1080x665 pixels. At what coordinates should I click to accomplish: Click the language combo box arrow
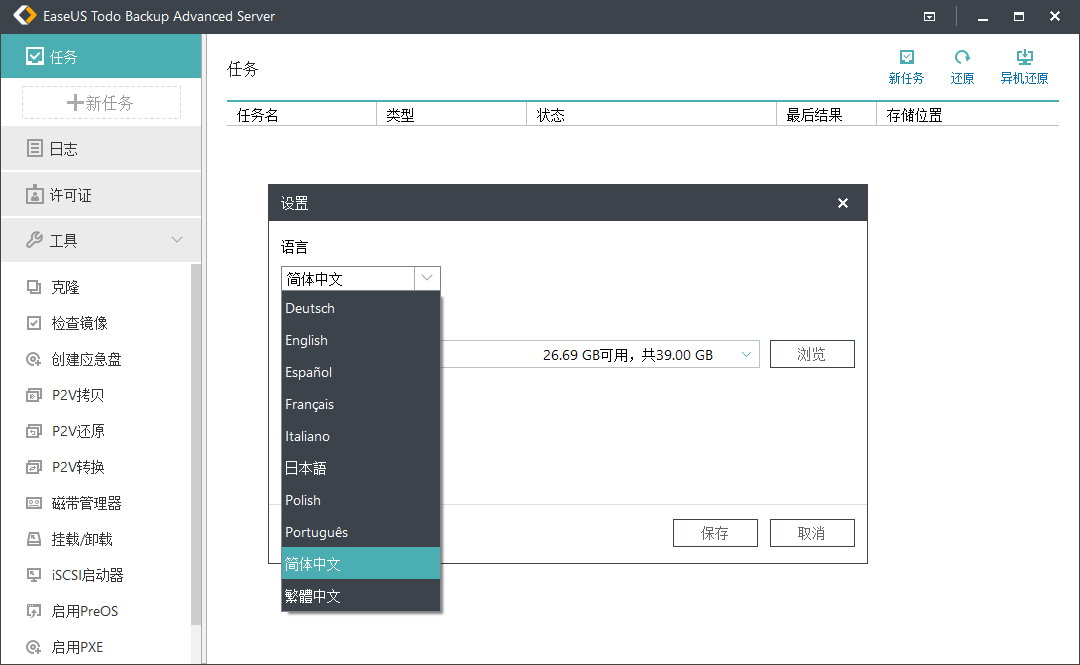(427, 278)
